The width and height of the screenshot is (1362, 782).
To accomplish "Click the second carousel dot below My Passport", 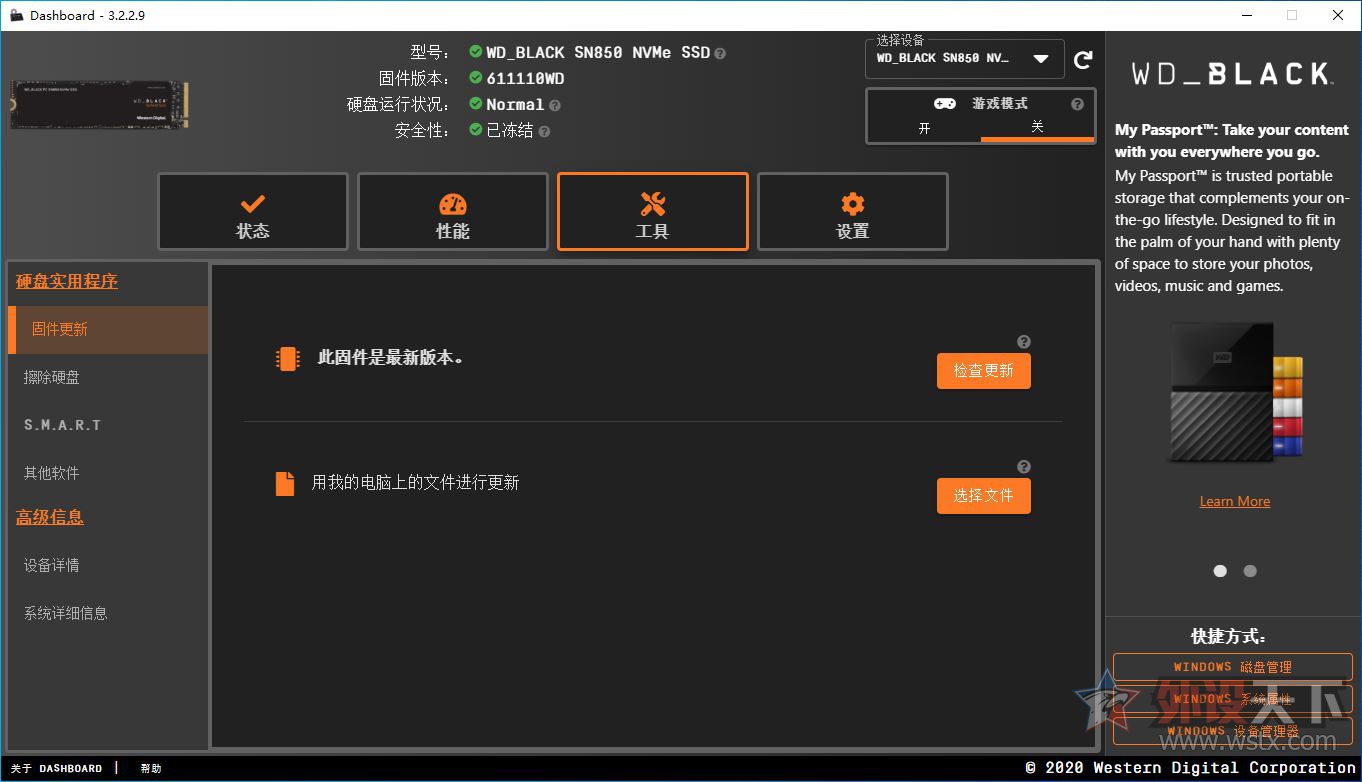I will [x=1250, y=571].
